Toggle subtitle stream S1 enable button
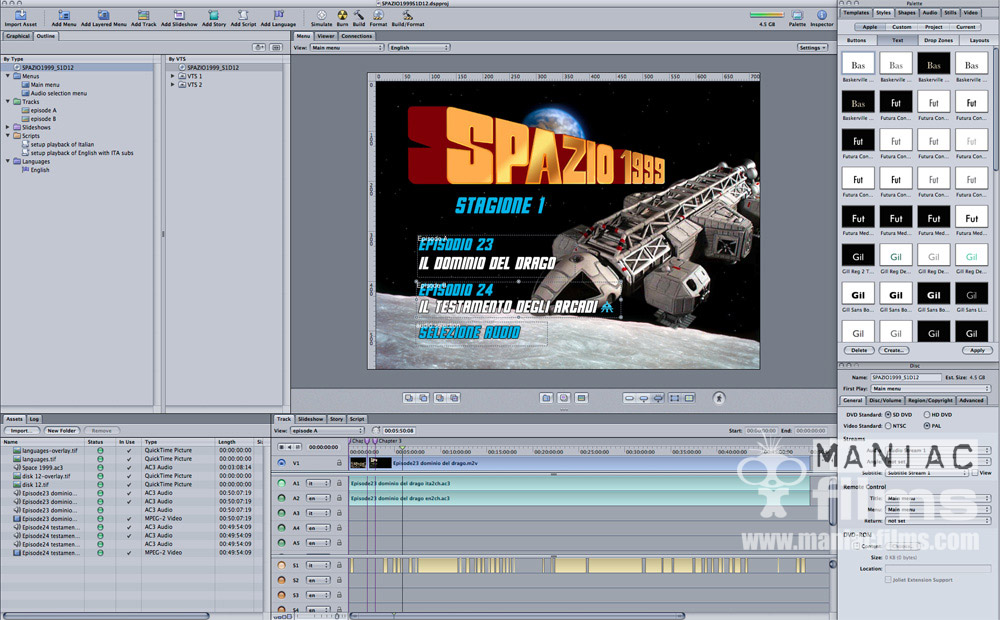This screenshot has width=1000, height=620. tap(281, 565)
